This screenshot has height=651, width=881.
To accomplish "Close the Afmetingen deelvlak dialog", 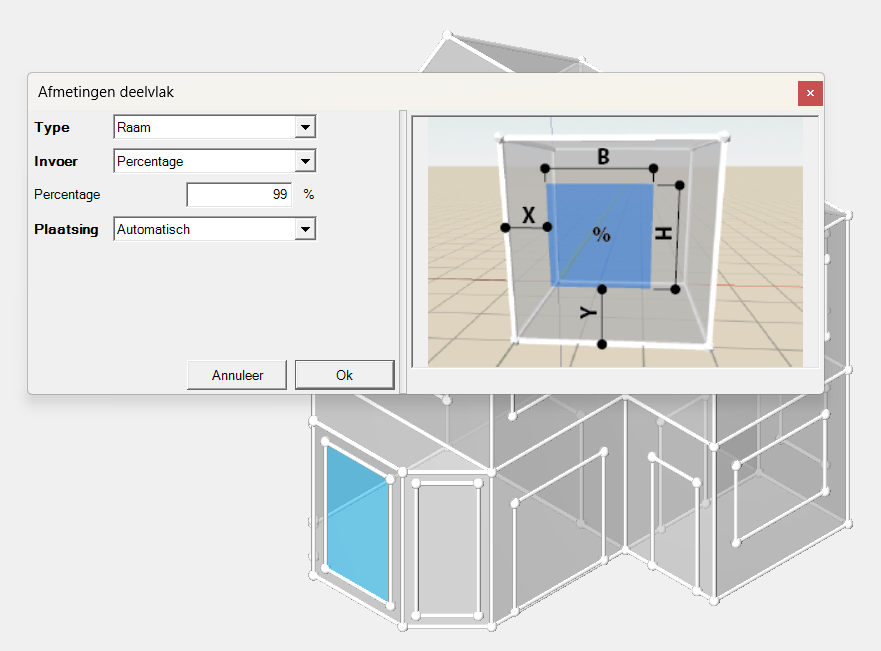I will 810,93.
